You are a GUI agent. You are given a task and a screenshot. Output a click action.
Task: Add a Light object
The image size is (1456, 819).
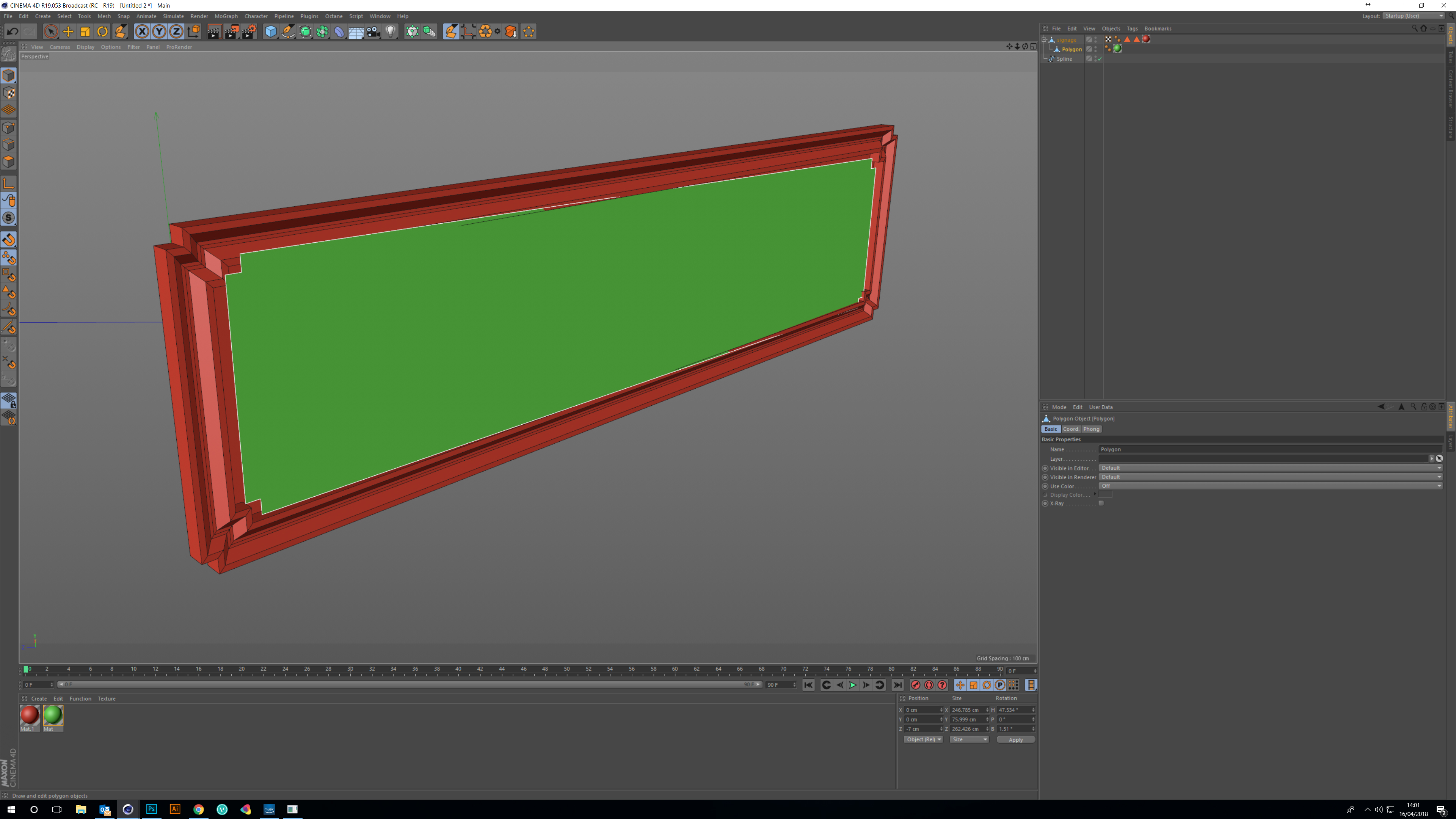click(x=391, y=31)
